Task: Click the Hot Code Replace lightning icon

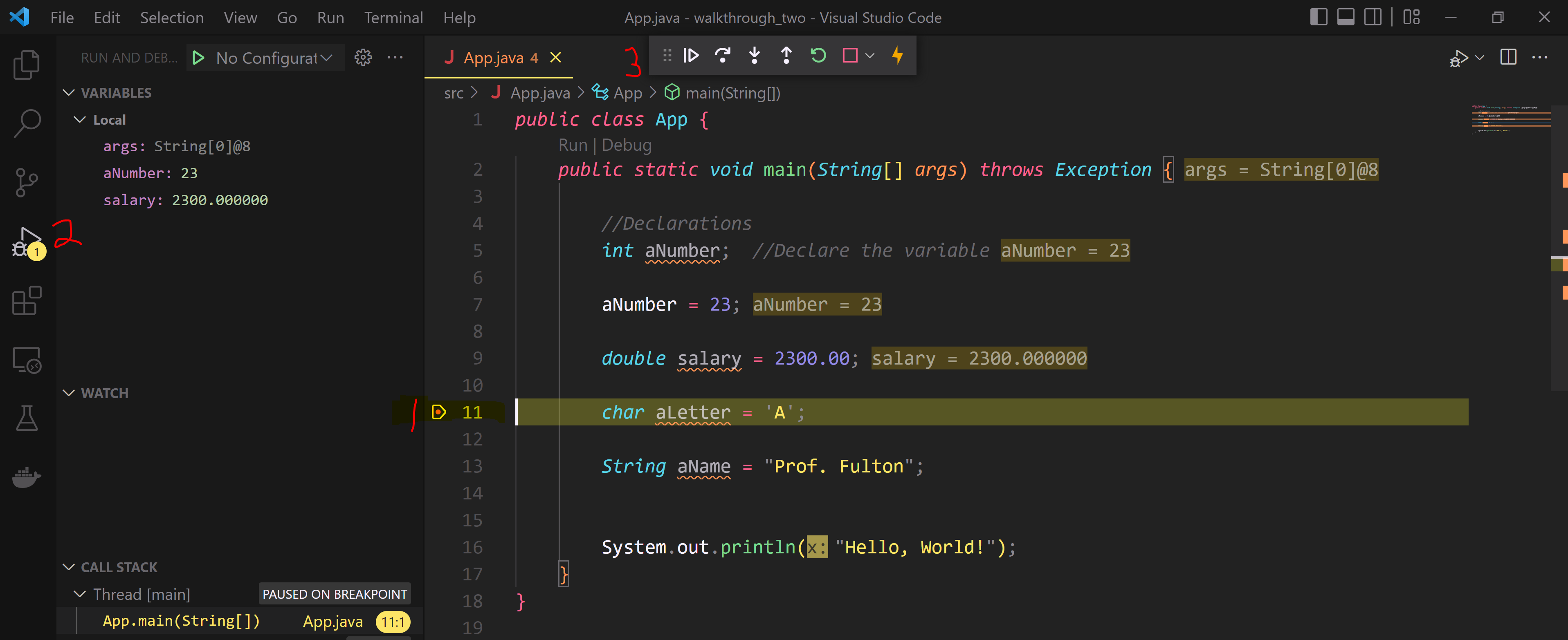Action: (x=898, y=55)
